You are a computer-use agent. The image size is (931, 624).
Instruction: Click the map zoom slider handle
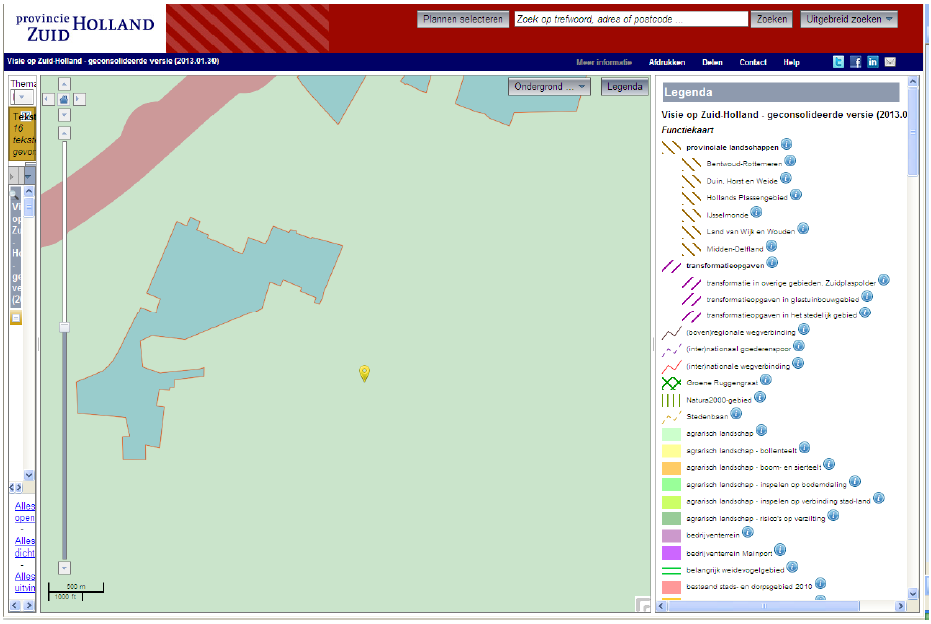pos(64,327)
